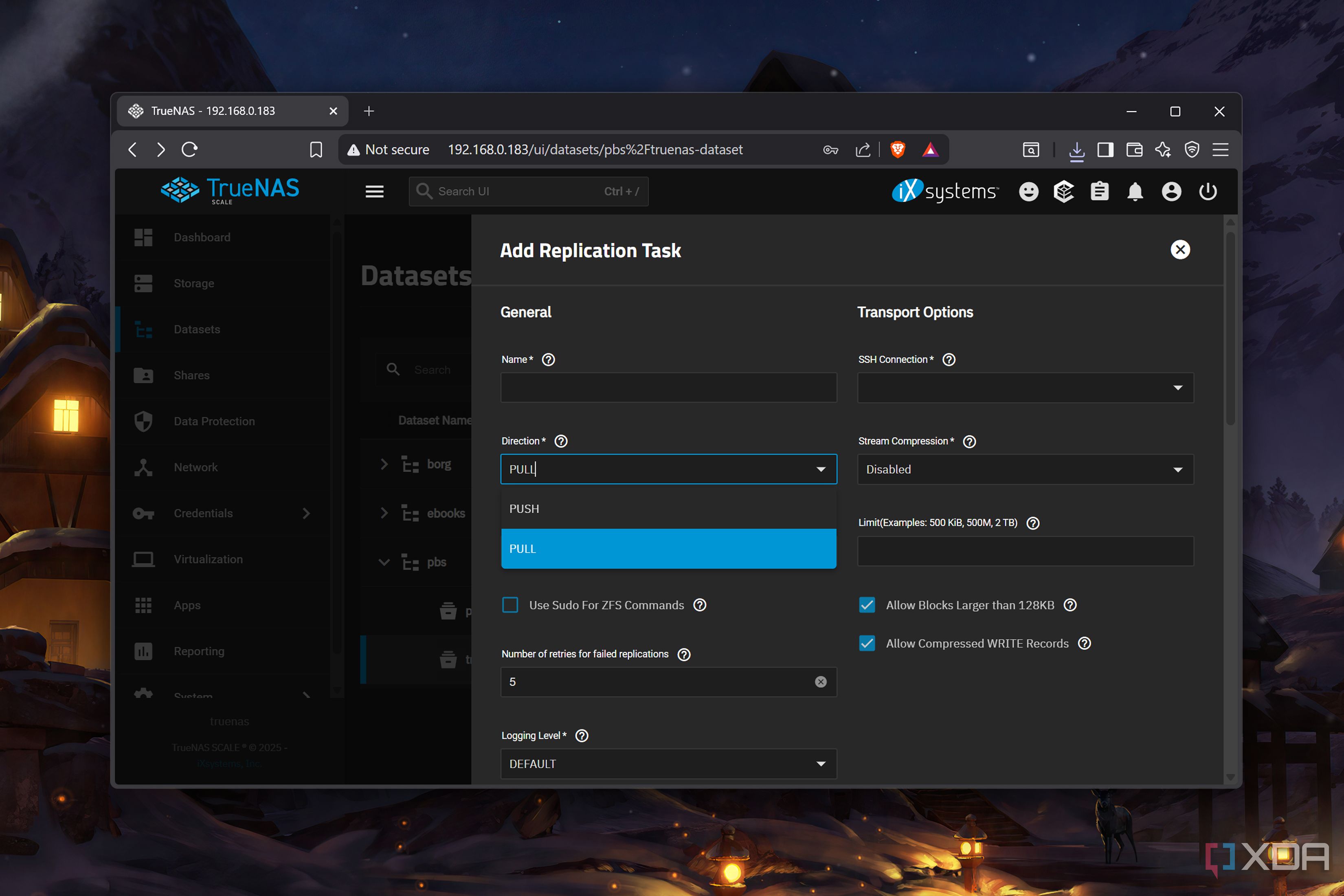Click the power icon
This screenshot has width=1344, height=896.
[x=1208, y=191]
